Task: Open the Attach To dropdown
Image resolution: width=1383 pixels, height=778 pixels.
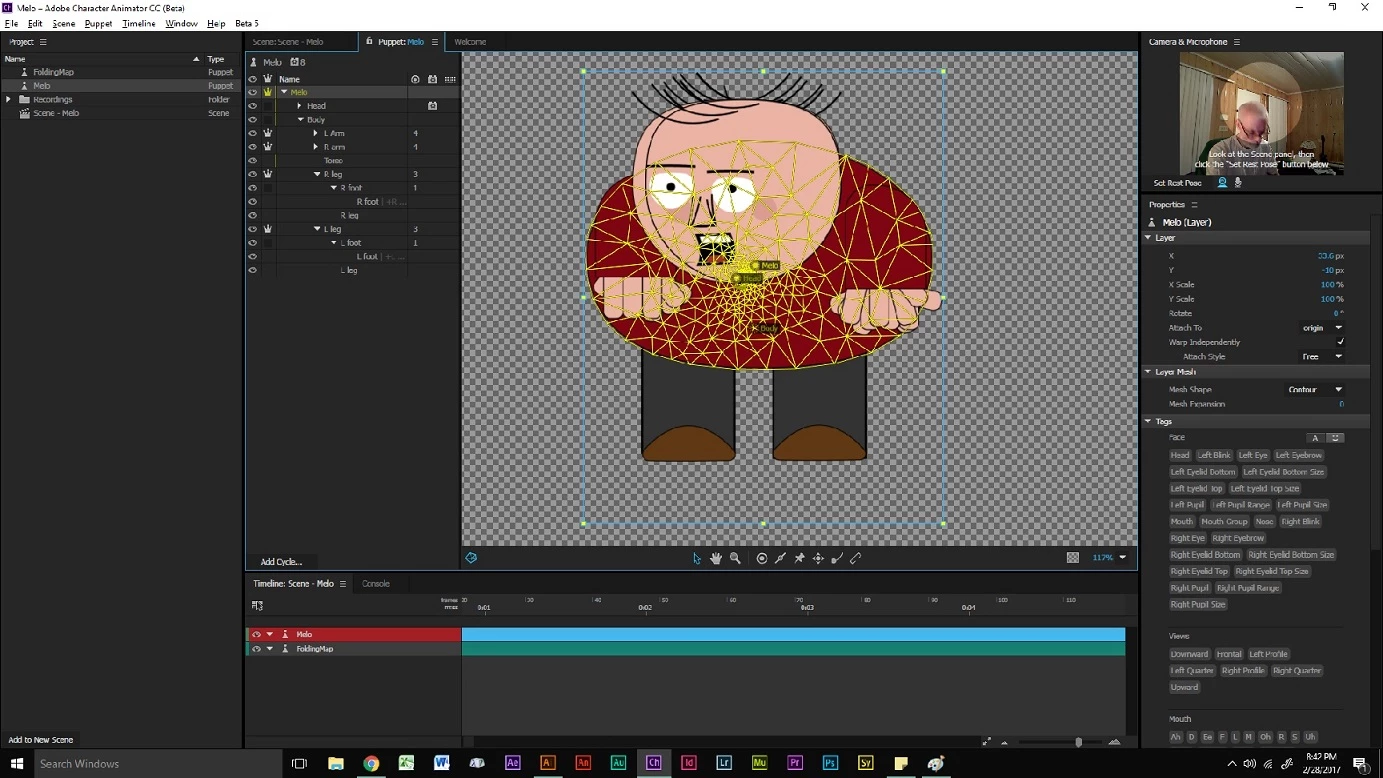Action: click(1323, 328)
